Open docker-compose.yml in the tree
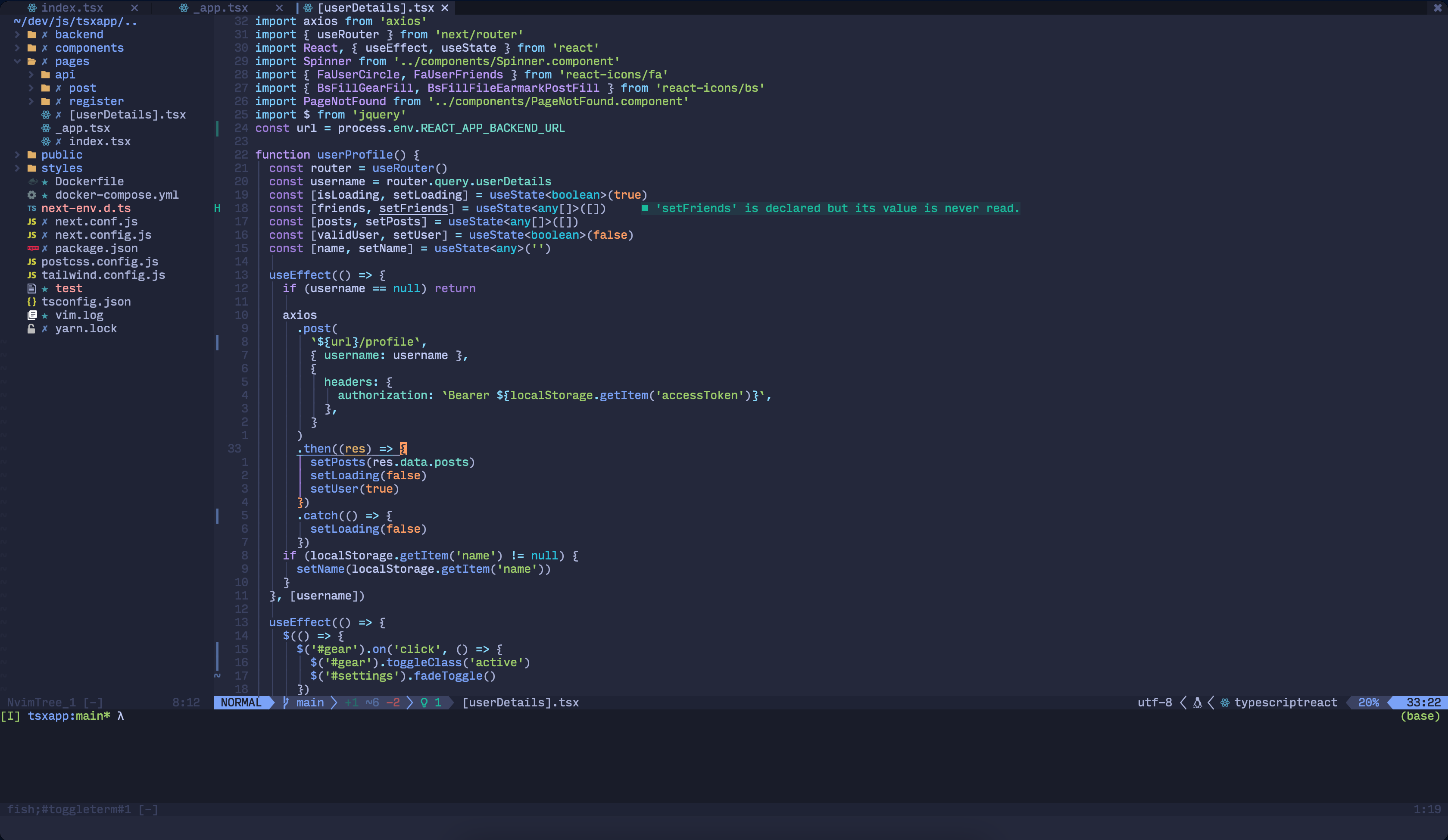 (x=117, y=195)
